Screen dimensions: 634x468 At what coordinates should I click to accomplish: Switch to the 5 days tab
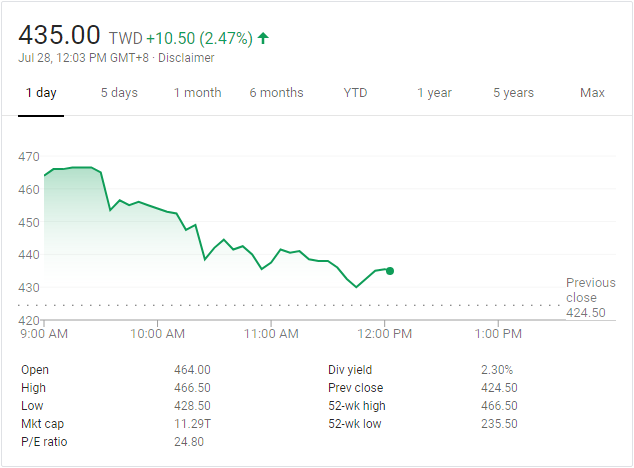point(119,93)
